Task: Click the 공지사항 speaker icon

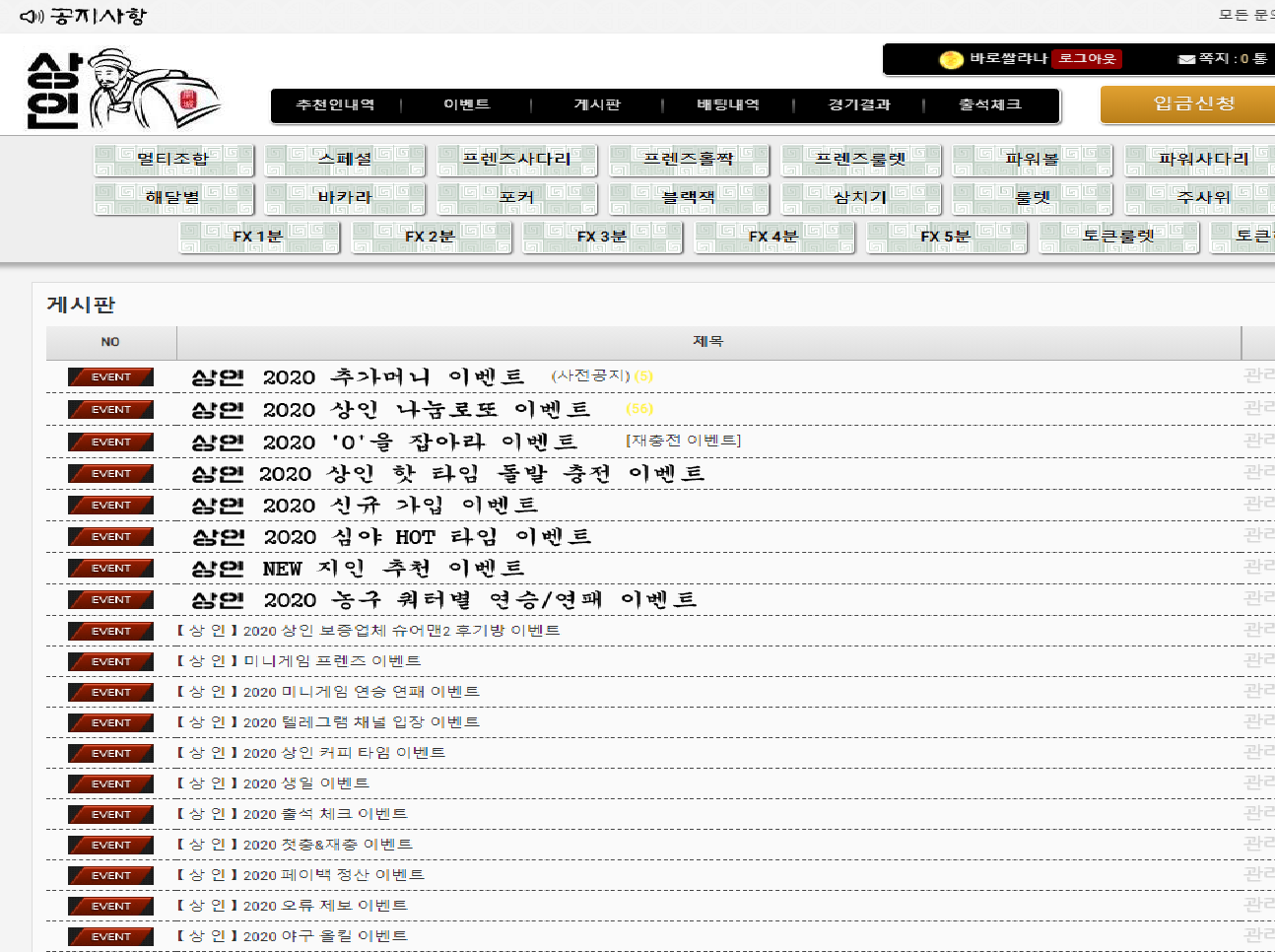Action: (x=32, y=17)
